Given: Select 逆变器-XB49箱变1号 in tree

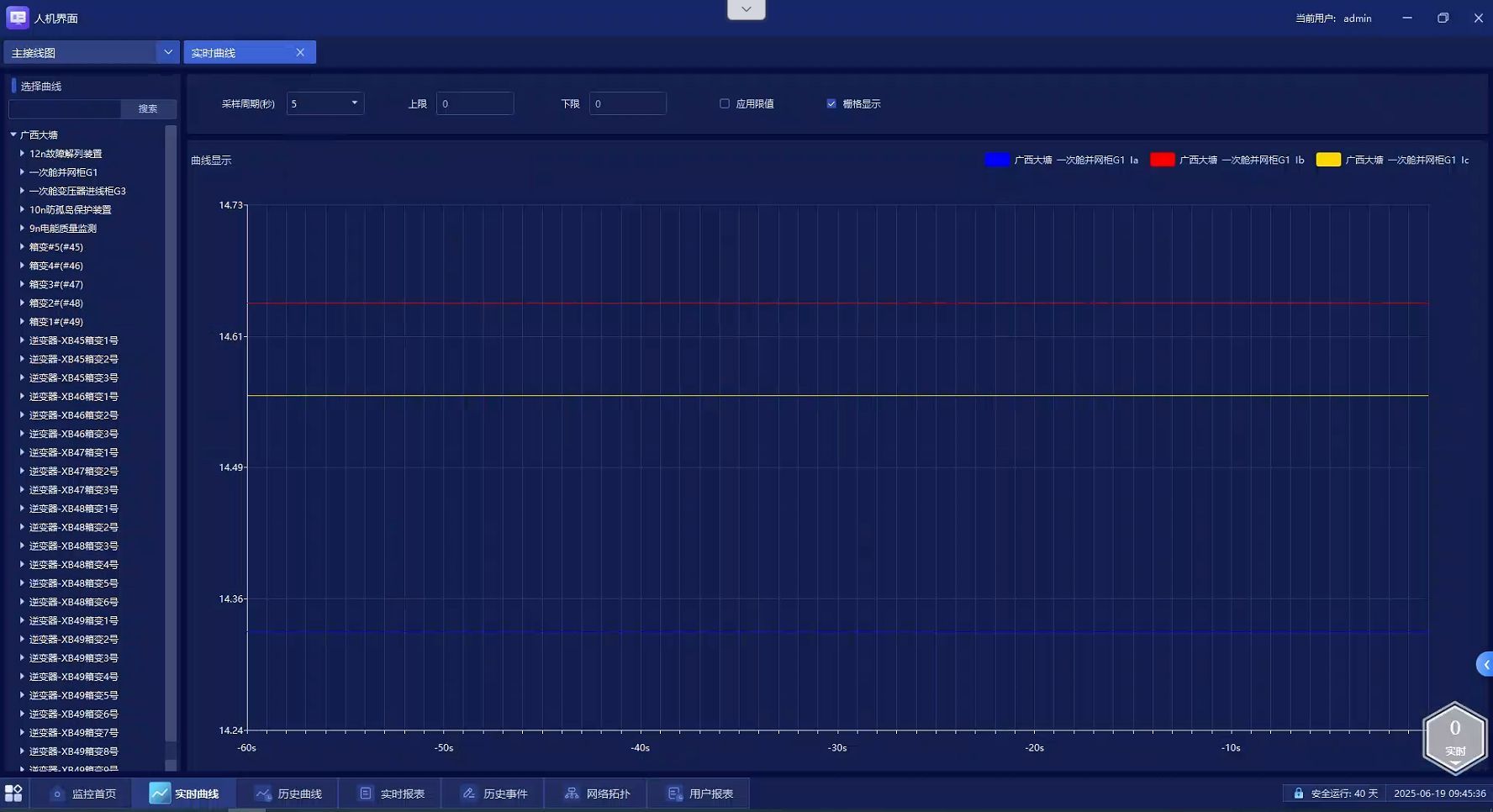Looking at the screenshot, I should point(74,620).
